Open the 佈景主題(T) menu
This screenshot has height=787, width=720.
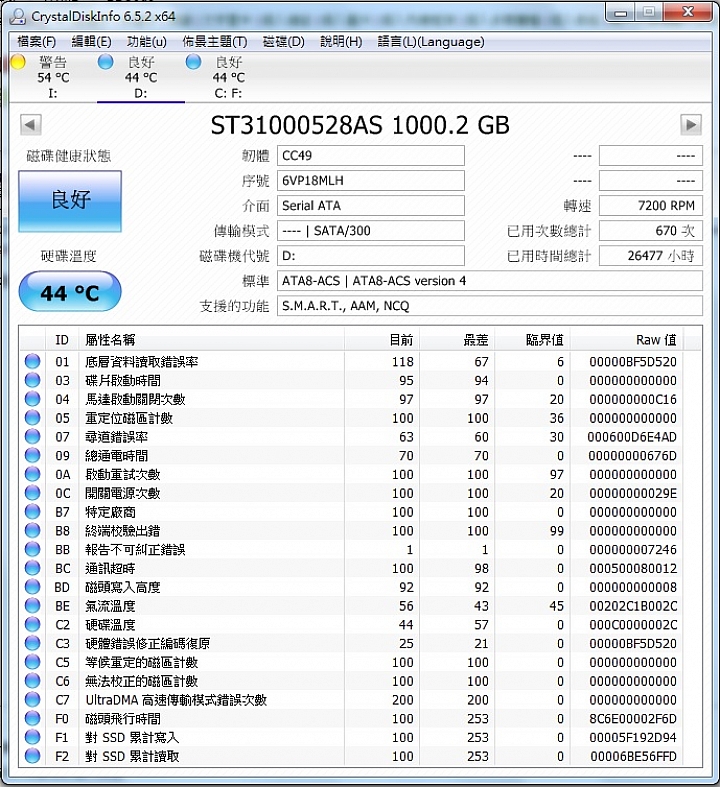coord(215,42)
